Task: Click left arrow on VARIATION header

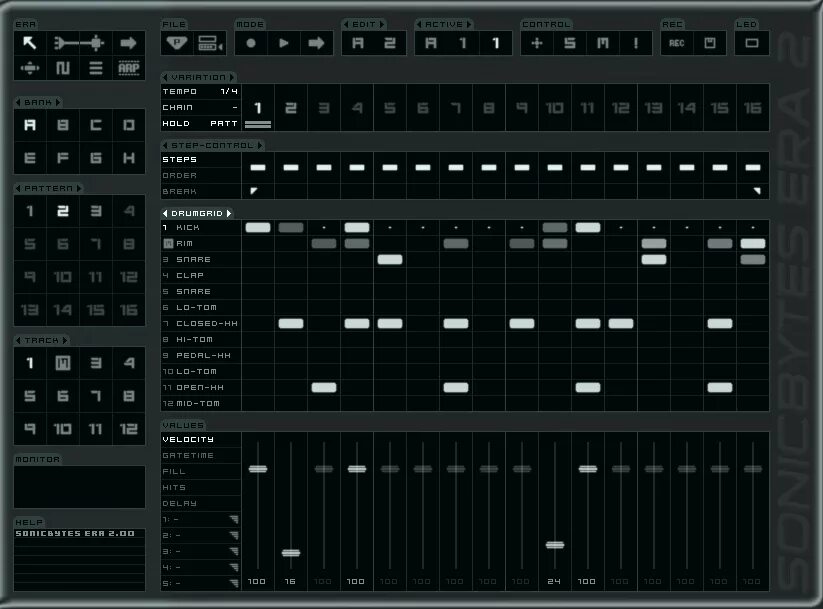Action: point(165,77)
